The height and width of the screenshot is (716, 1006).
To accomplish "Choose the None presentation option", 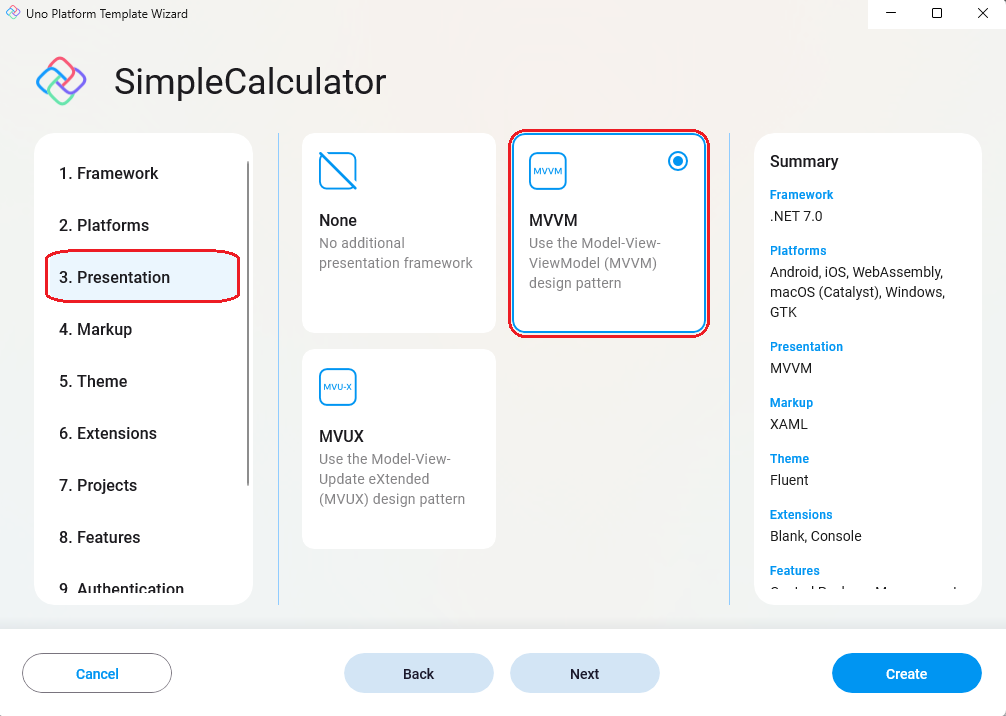I will pos(398,232).
